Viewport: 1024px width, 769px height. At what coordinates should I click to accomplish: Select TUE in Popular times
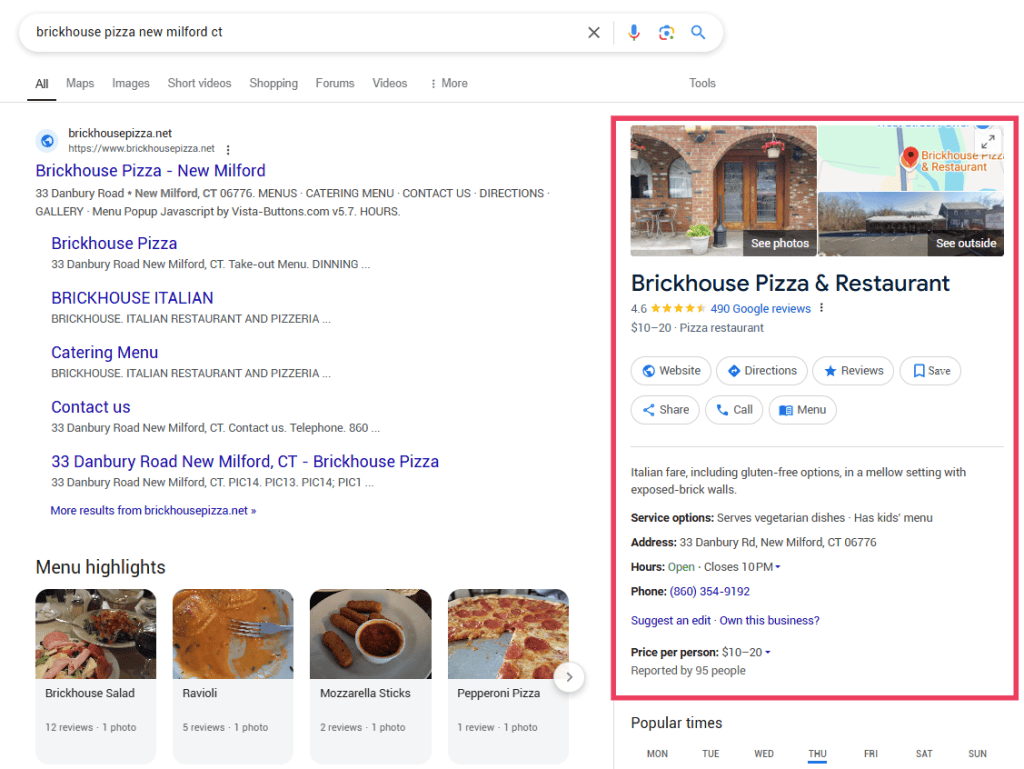[x=711, y=754]
